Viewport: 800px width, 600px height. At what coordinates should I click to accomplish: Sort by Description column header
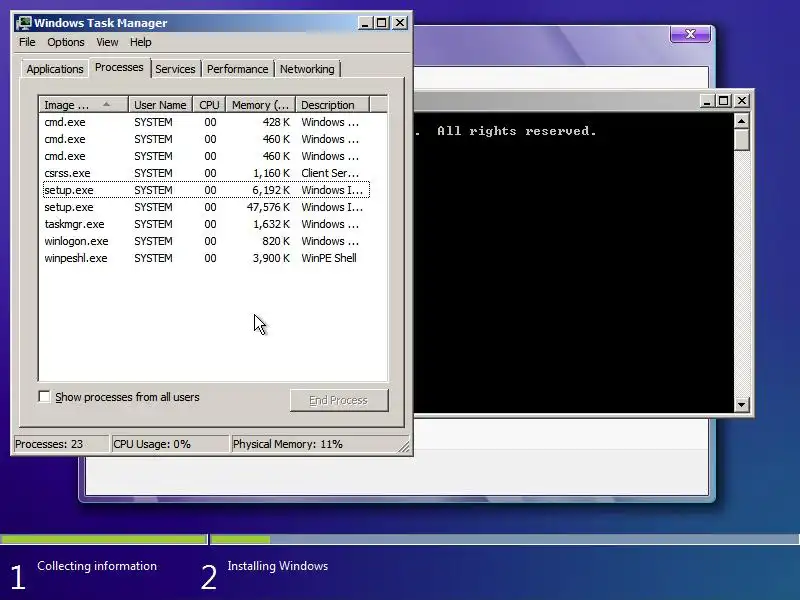[332, 105]
